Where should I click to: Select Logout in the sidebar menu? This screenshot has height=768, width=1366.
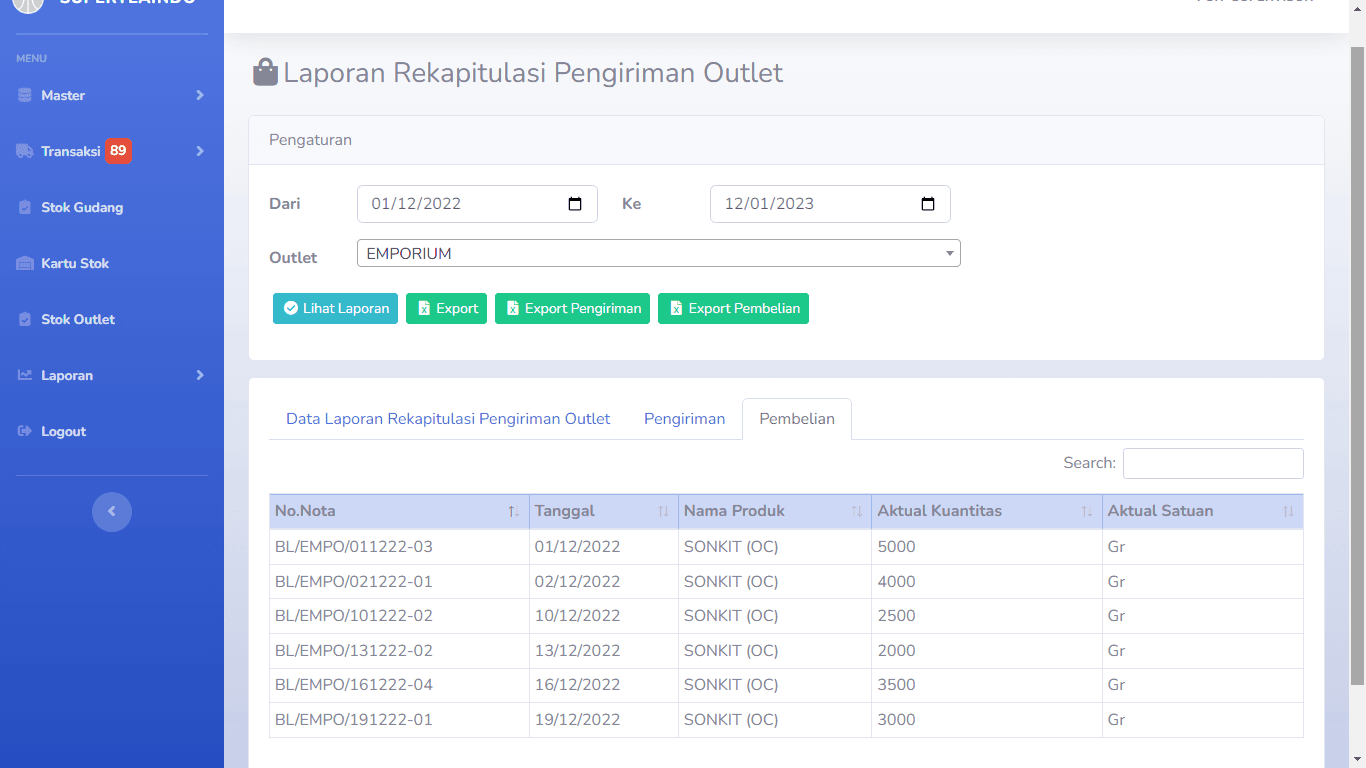point(63,431)
